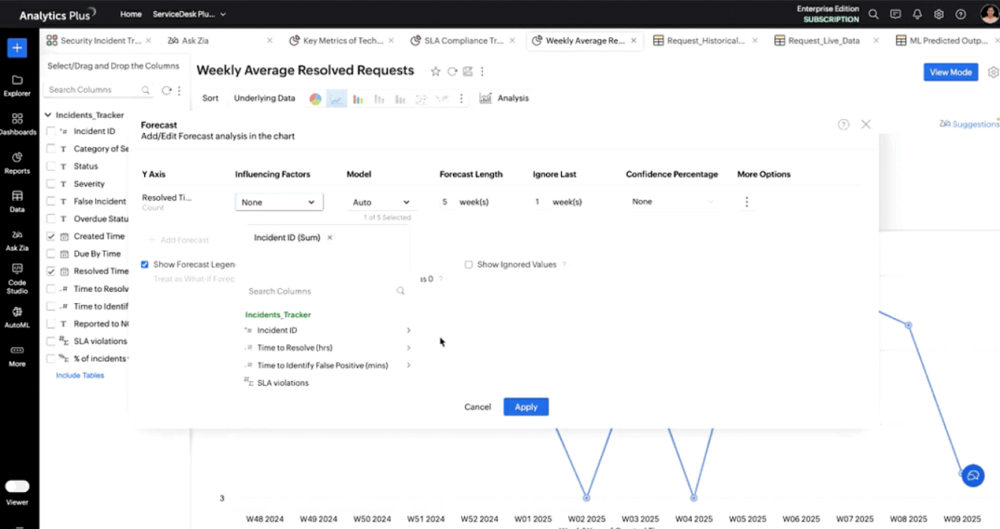The height and width of the screenshot is (529, 1000).
Task: Switch to Request_Live_Data tab
Action: 824,40
